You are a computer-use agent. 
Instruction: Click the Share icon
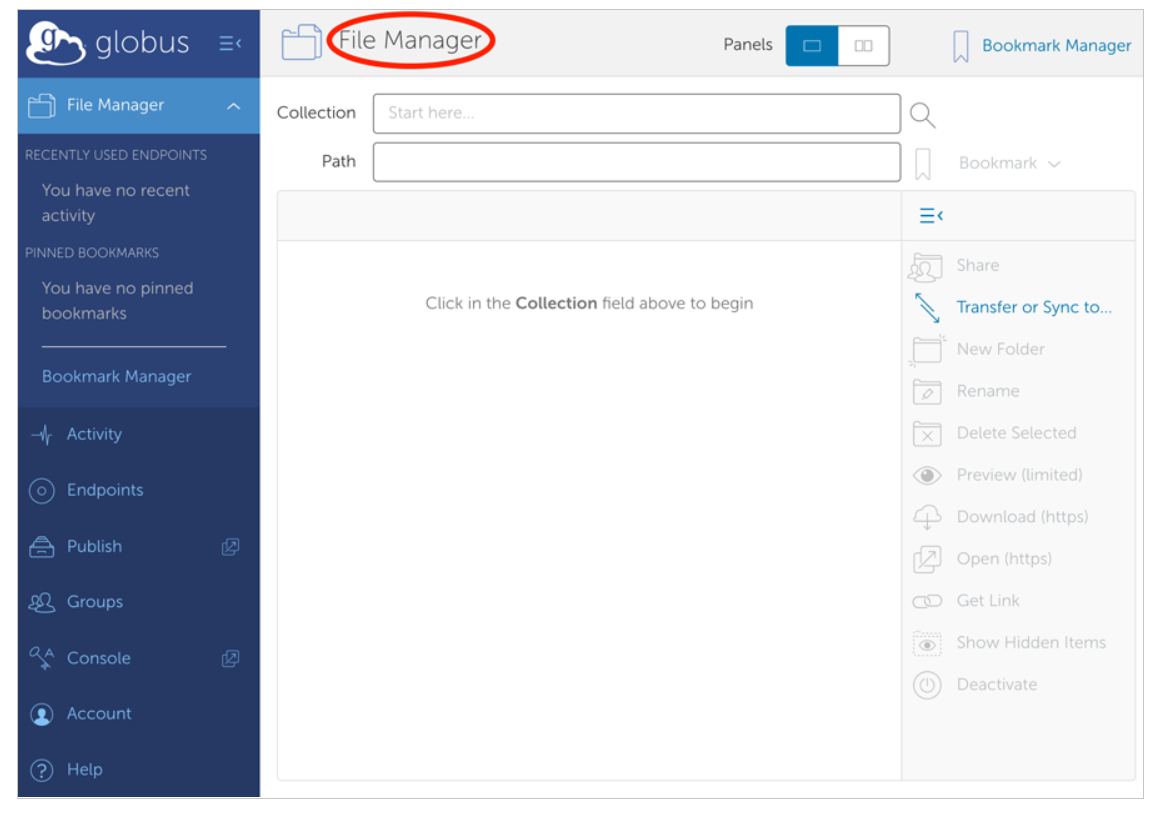coord(926,267)
